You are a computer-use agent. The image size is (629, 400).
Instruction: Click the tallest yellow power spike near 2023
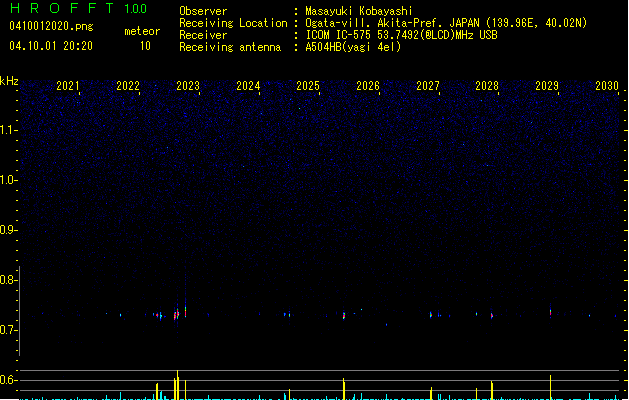coord(177,385)
